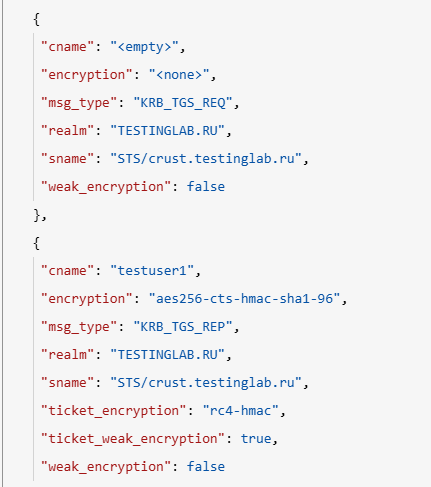The height and width of the screenshot is (487, 431).
Task: Click the "<empty>" cname value
Action: (144, 47)
